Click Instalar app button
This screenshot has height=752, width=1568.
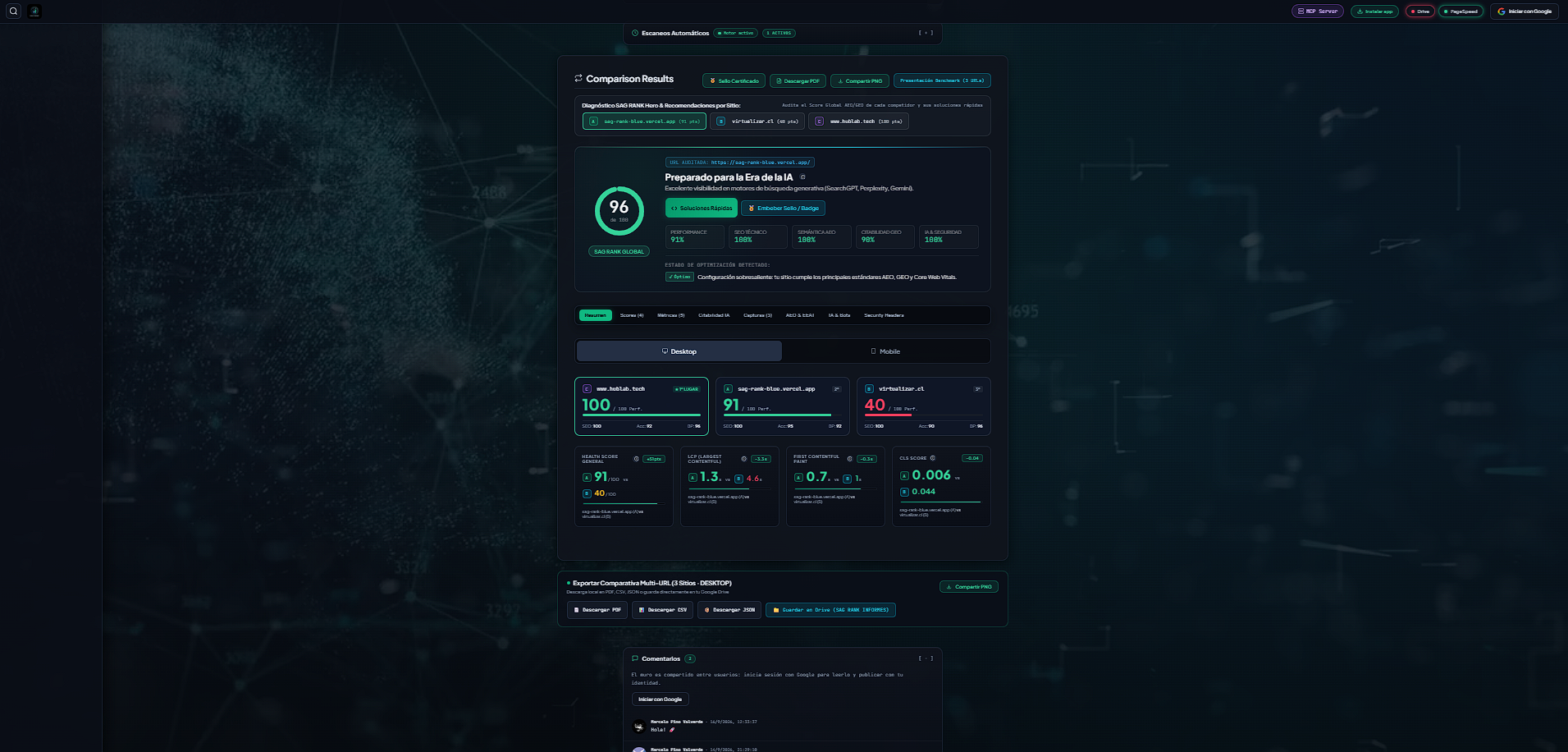(1374, 11)
